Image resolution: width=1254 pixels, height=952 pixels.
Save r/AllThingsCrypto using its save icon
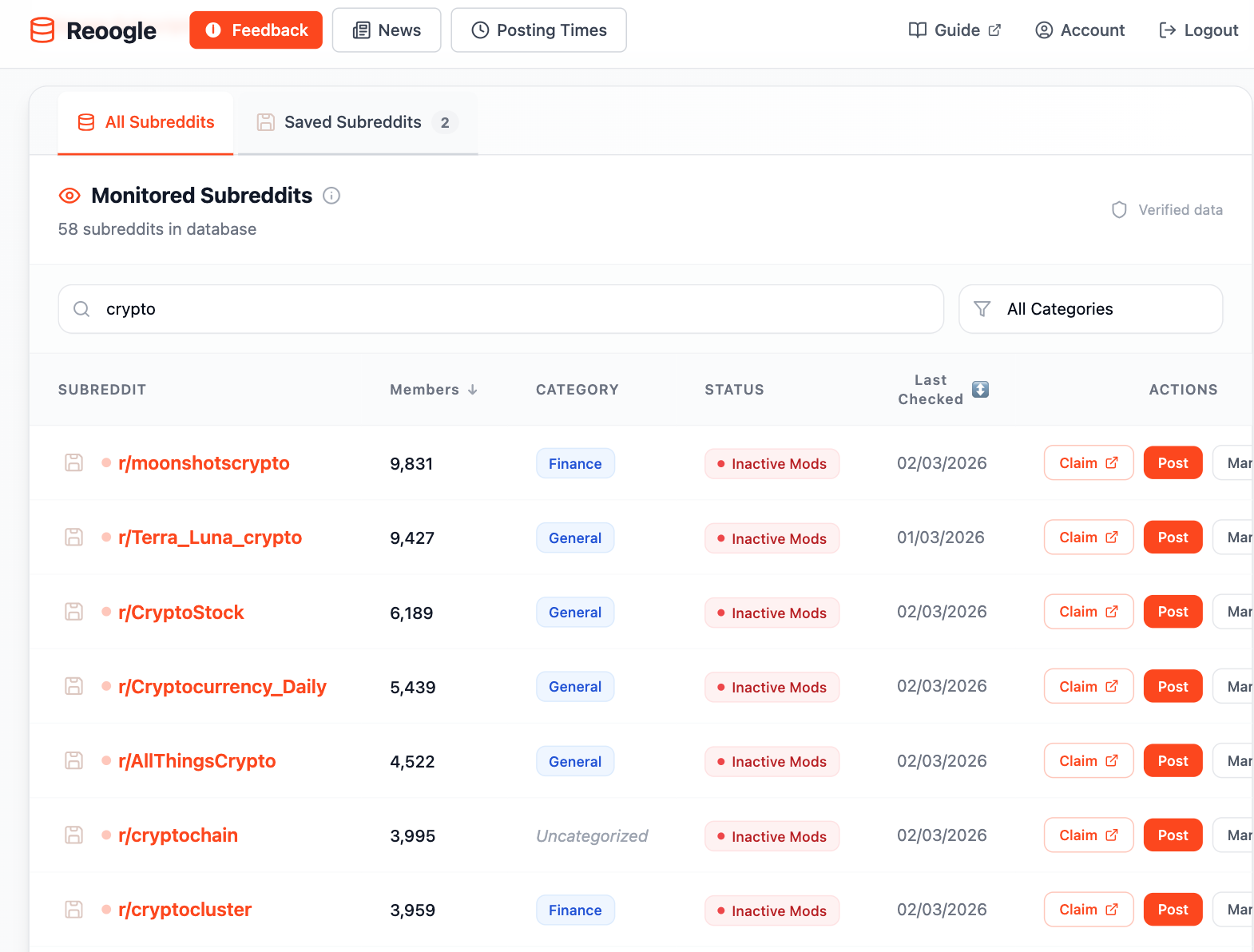pyautogui.click(x=74, y=760)
